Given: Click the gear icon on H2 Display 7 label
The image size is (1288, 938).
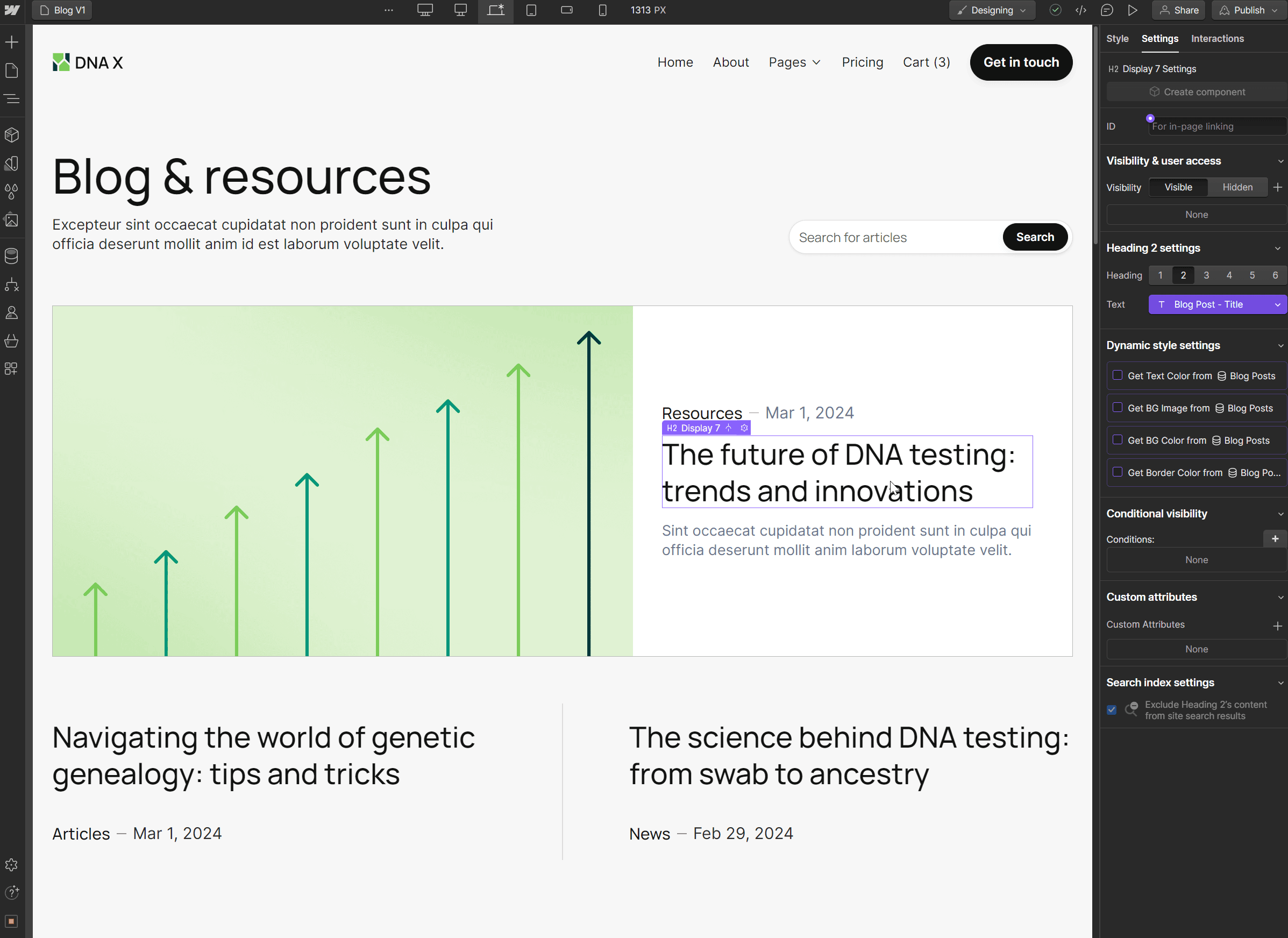Looking at the screenshot, I should click(744, 428).
